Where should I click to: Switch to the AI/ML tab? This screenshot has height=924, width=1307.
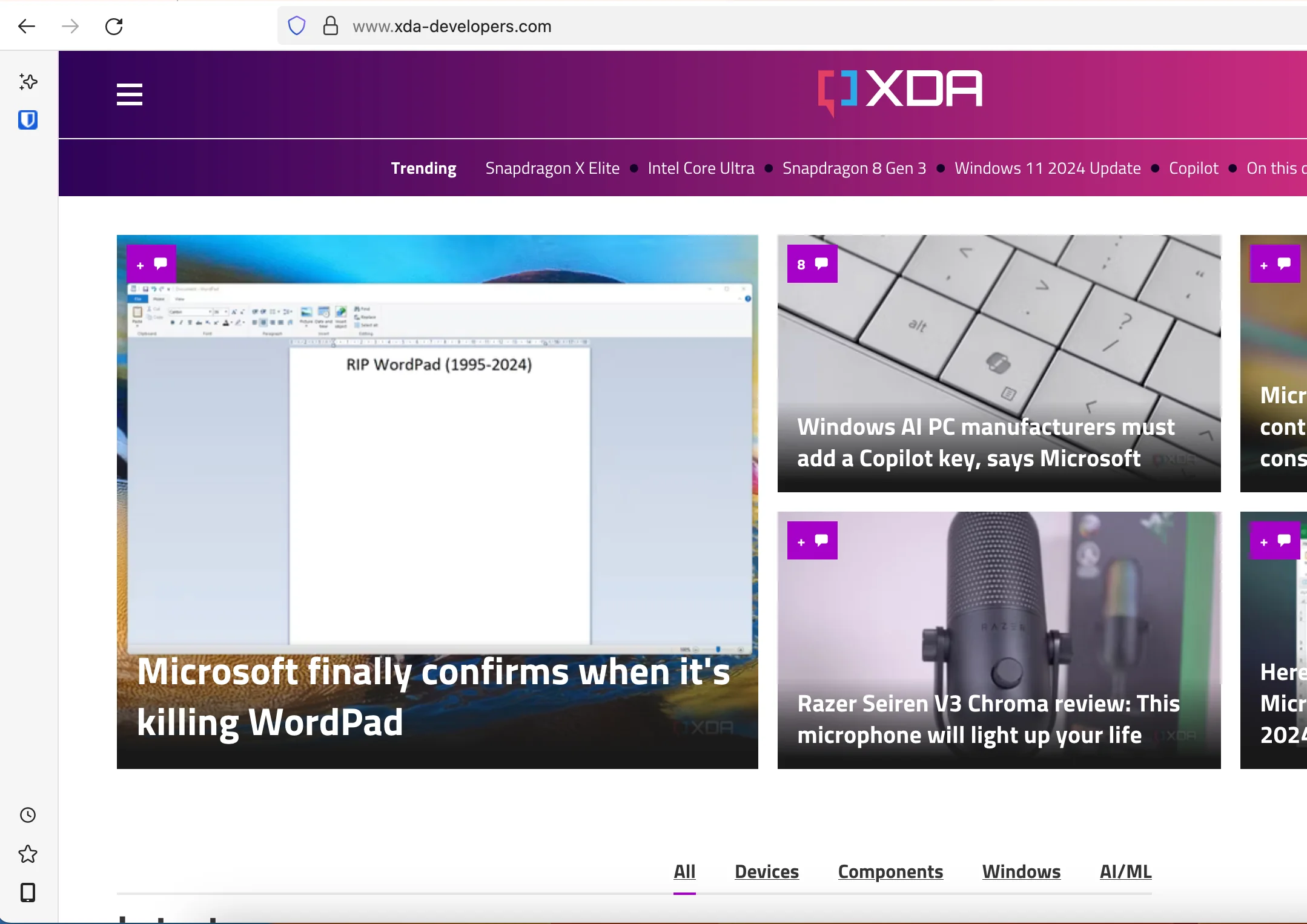(x=1125, y=872)
